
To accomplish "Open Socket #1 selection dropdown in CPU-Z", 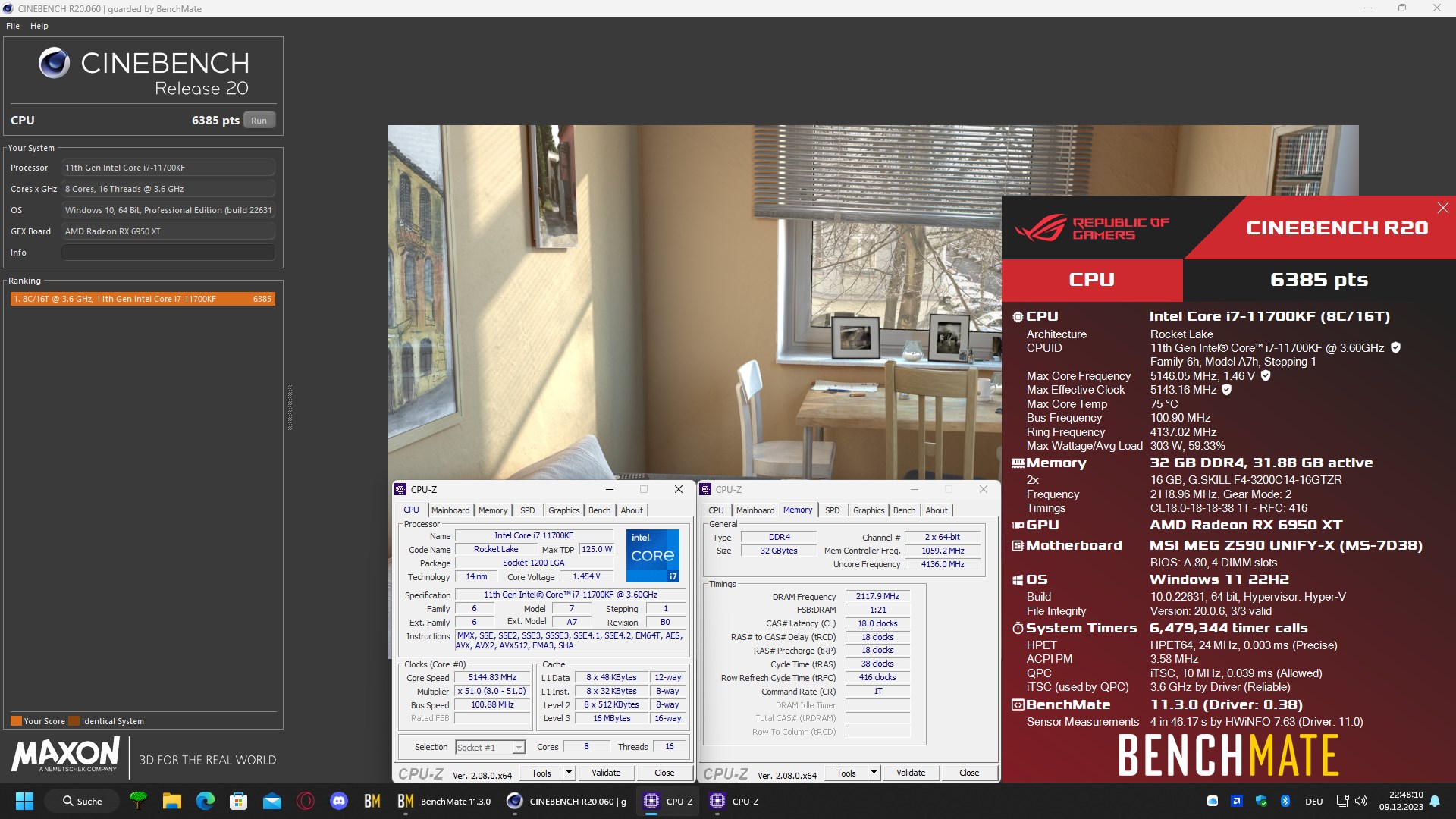I will (490, 748).
